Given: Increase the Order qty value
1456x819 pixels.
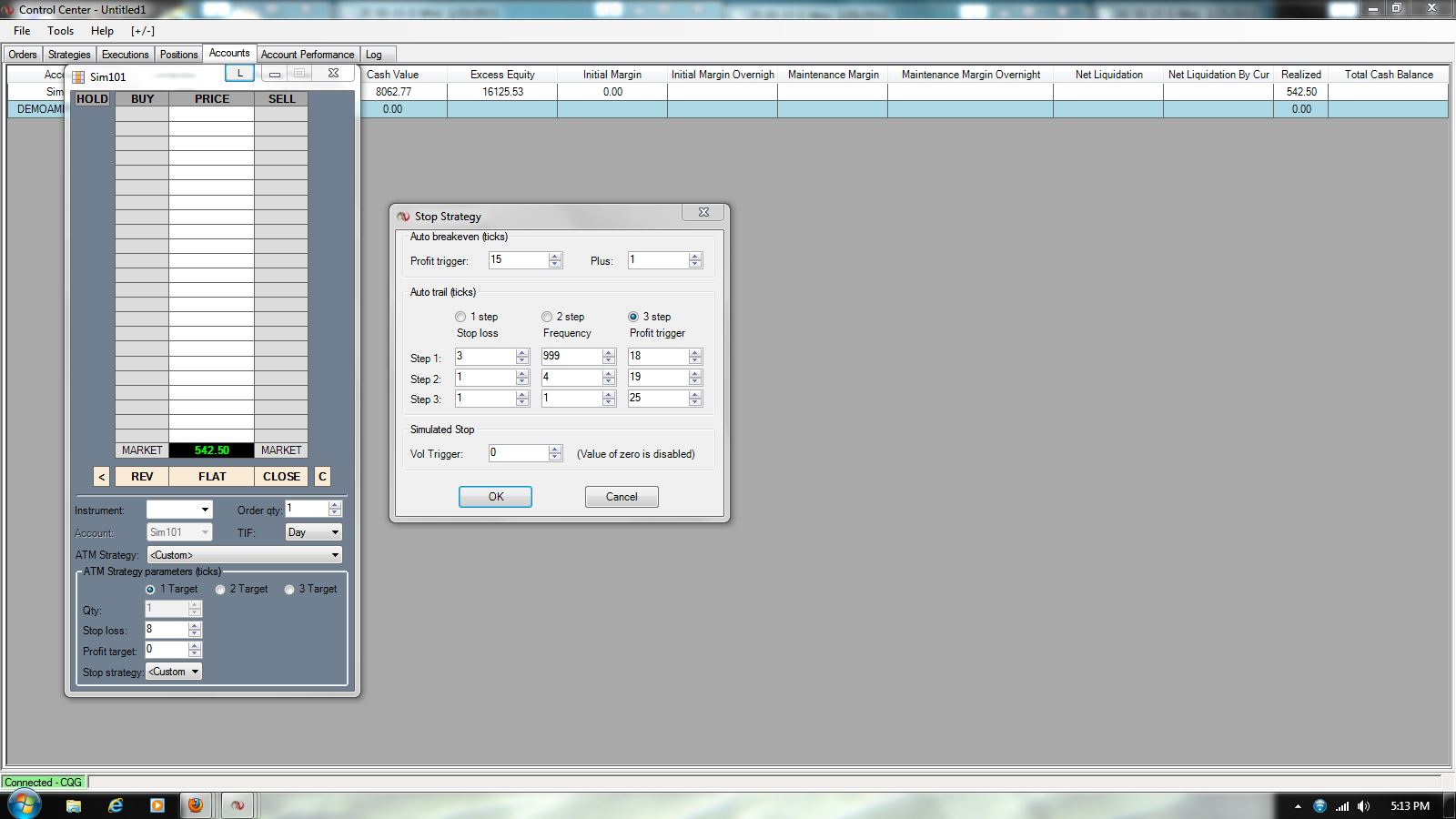Looking at the screenshot, I should (x=335, y=505).
